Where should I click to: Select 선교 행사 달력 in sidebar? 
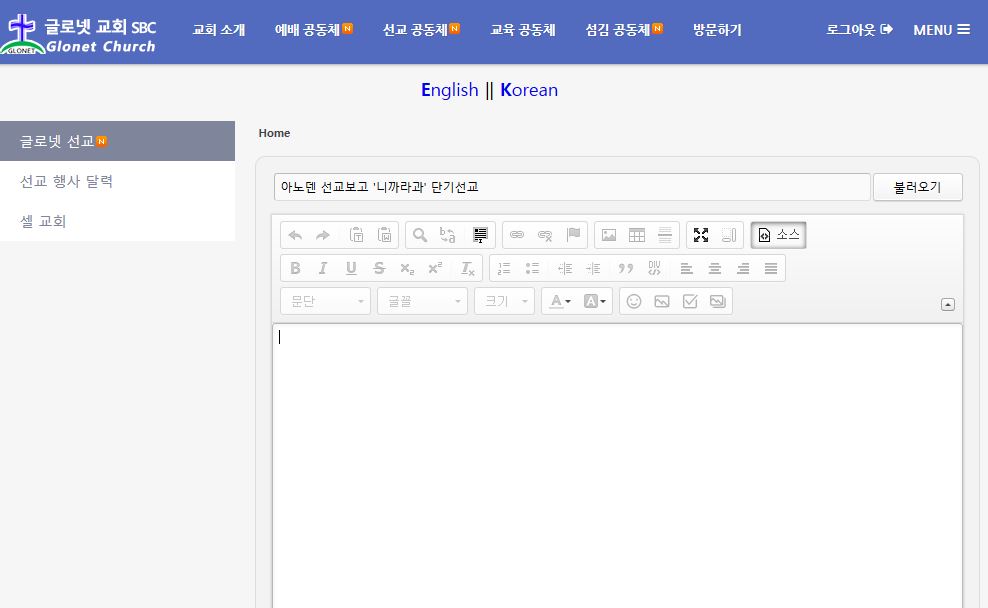click(66, 181)
